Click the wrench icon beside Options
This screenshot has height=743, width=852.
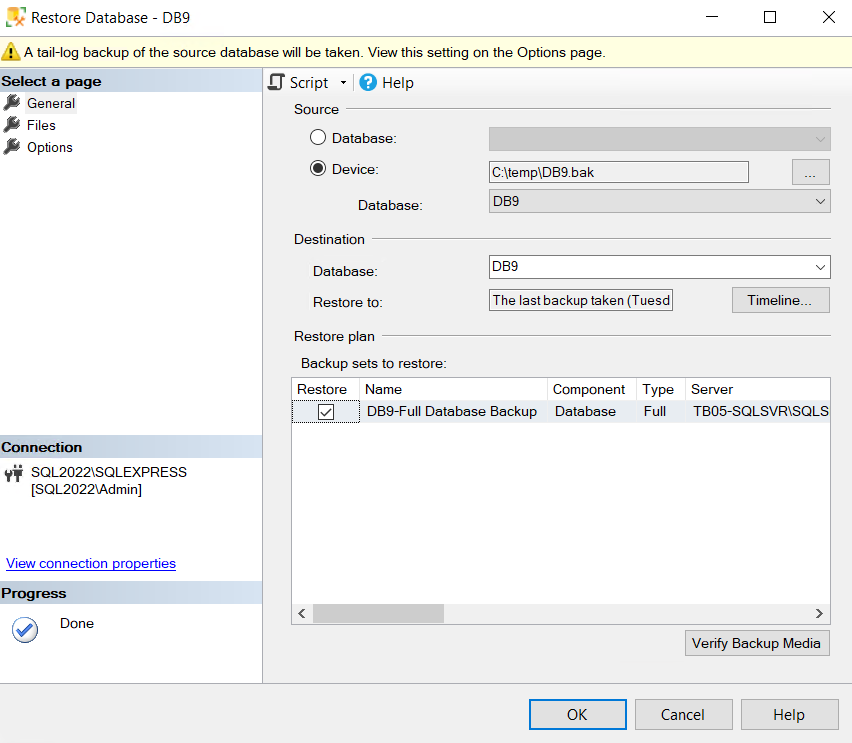[12, 146]
